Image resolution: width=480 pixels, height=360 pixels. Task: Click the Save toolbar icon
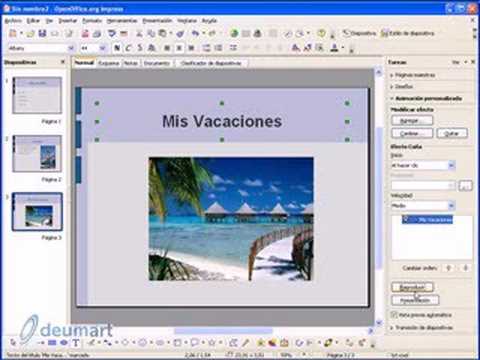tap(42, 33)
